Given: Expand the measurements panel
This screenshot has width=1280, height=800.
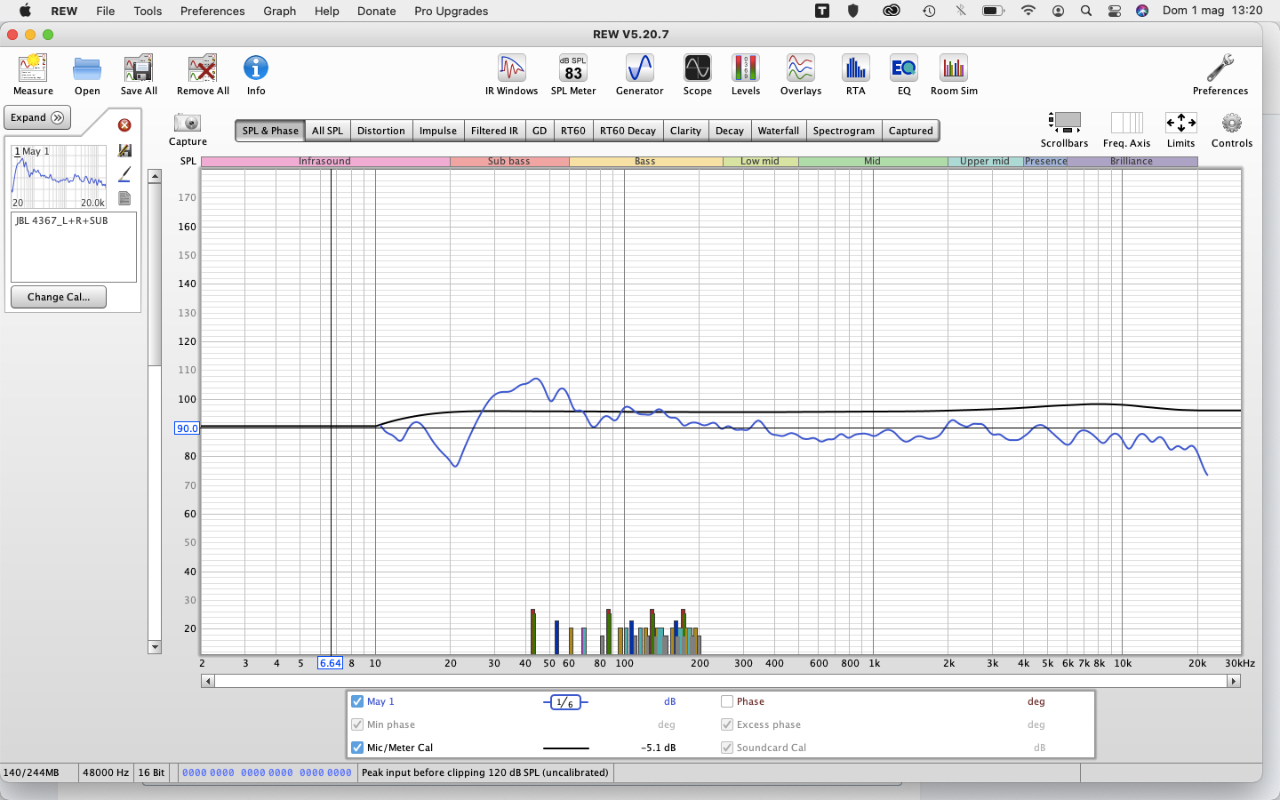Looking at the screenshot, I should 37,117.
